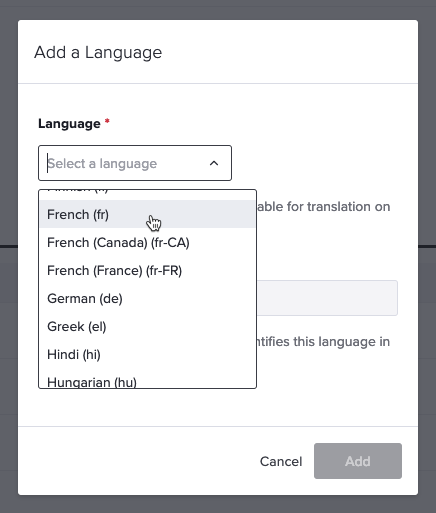Click into the Select a language field
This screenshot has height=513, width=436.
click(135, 163)
